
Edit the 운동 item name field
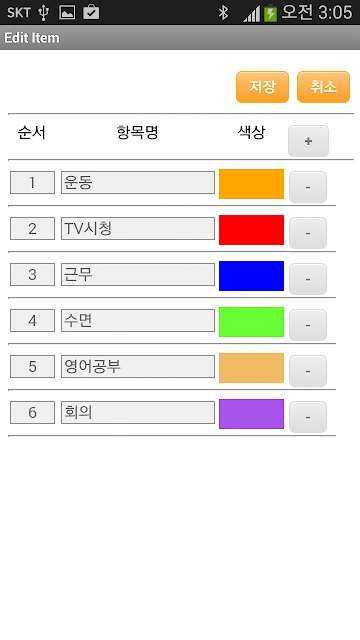pyautogui.click(x=138, y=182)
